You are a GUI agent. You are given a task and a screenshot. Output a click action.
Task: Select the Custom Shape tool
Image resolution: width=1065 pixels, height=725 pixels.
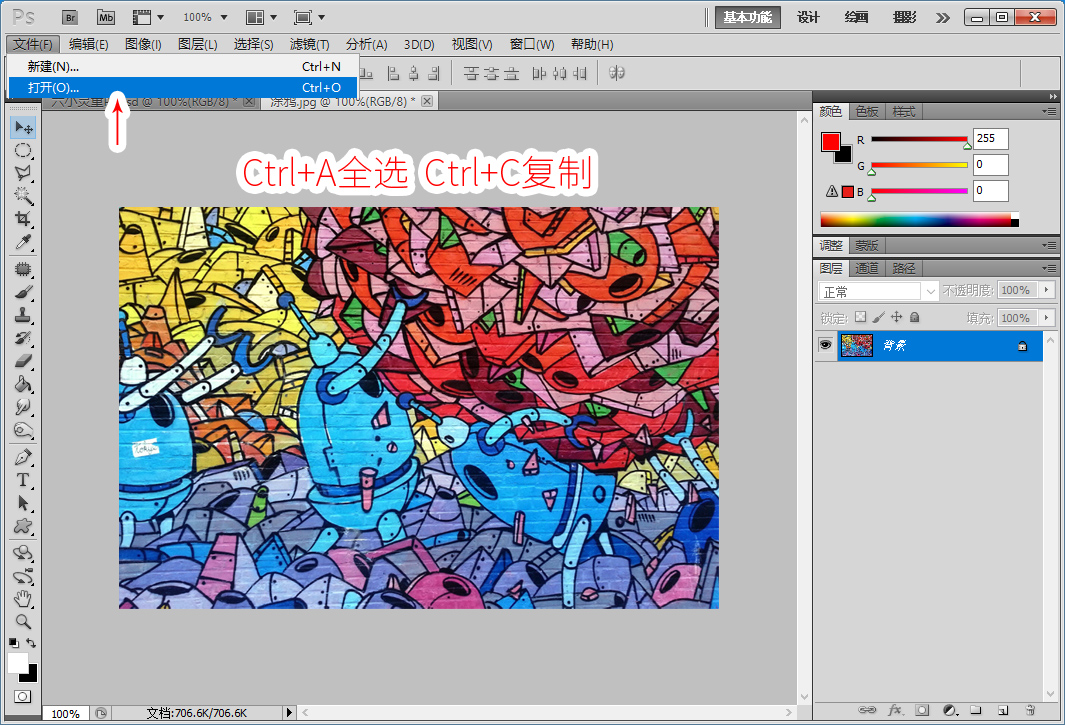point(23,526)
